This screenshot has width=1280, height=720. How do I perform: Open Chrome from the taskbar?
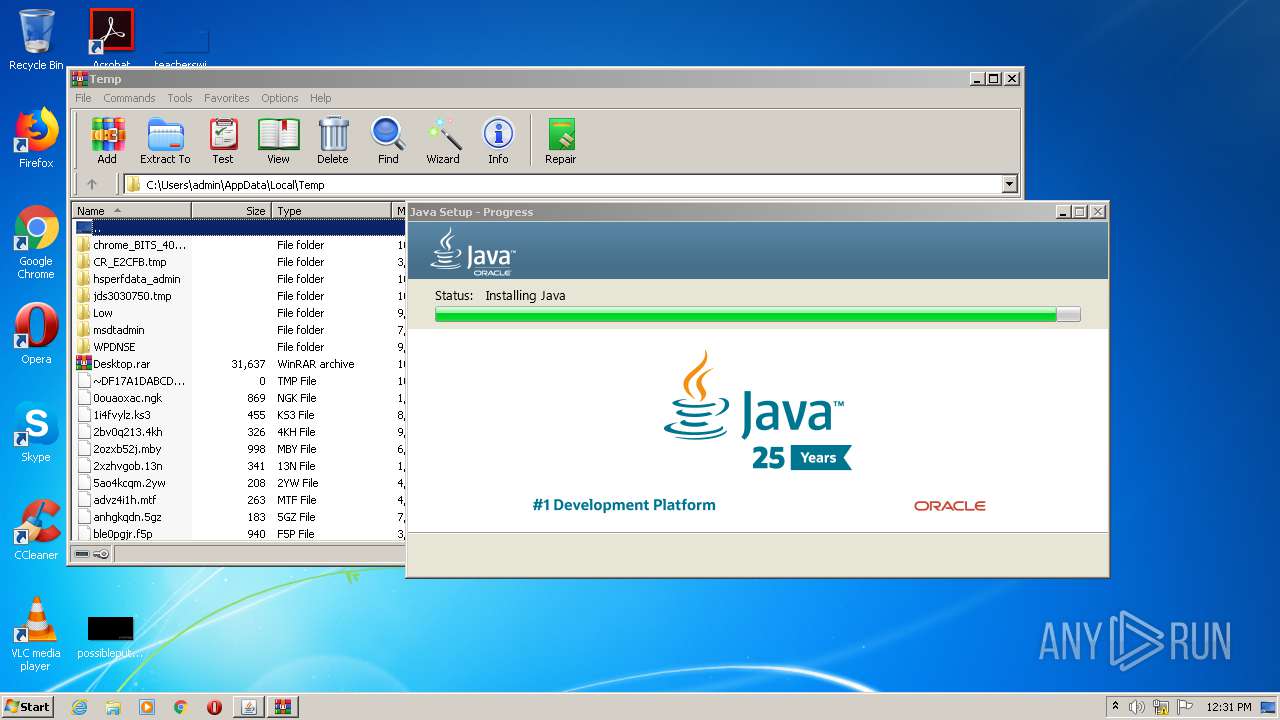pyautogui.click(x=181, y=707)
